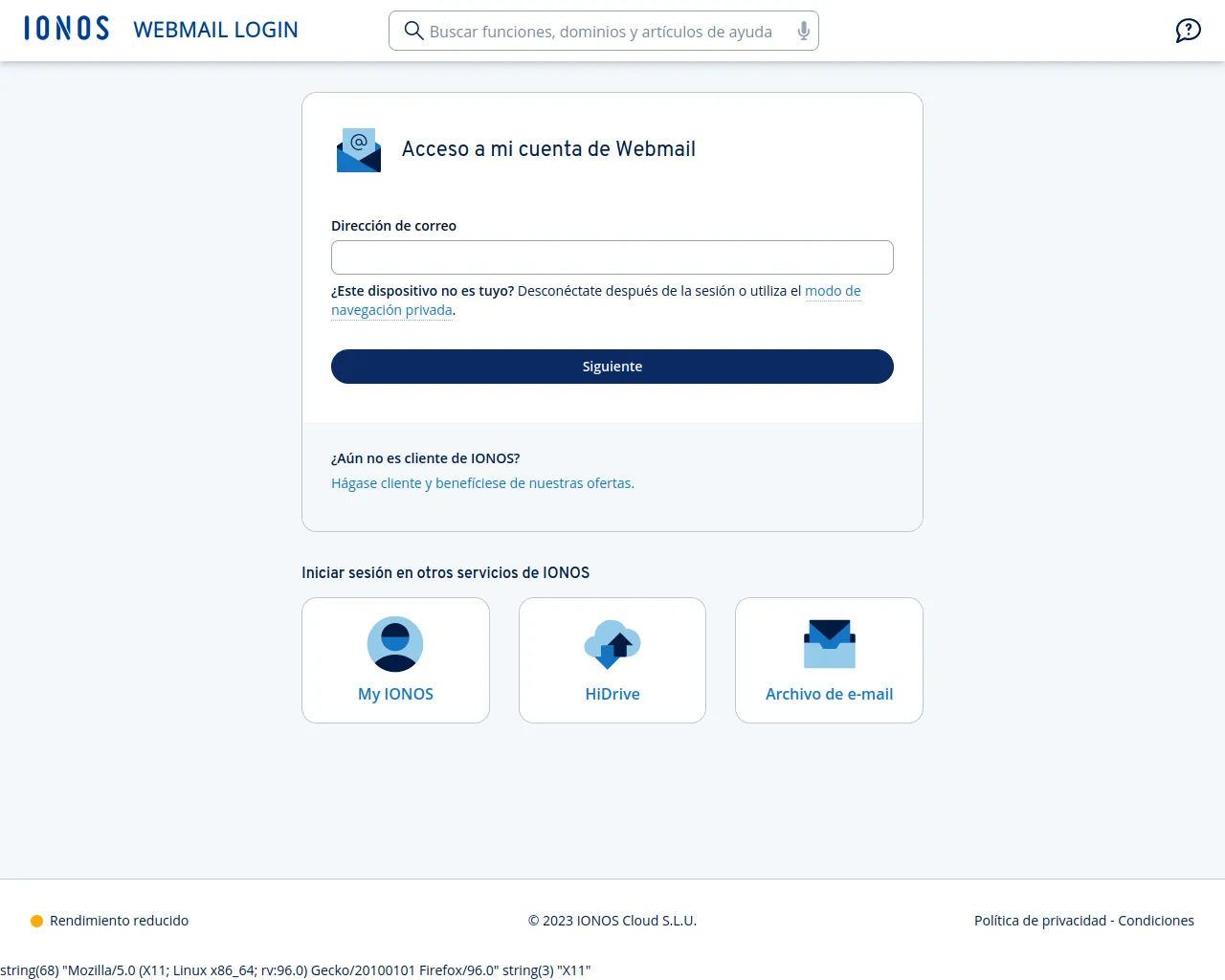Click the Rendimiento reducido status text

click(x=119, y=921)
